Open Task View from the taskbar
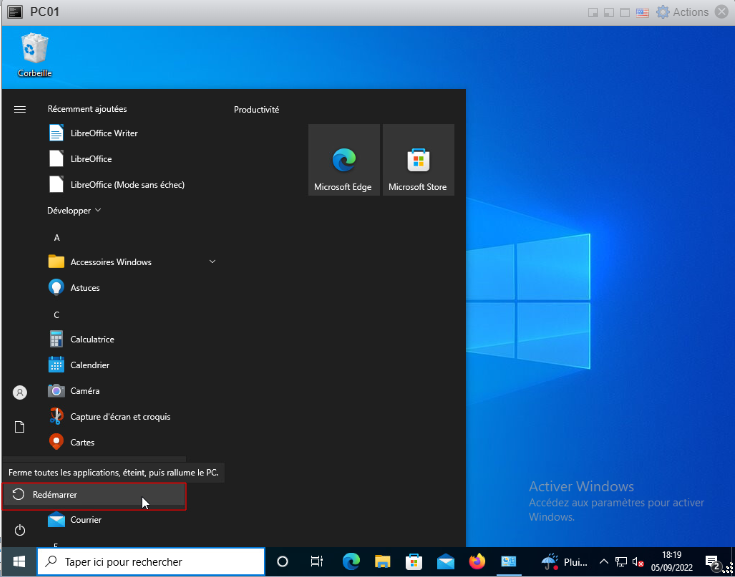 coord(316,562)
